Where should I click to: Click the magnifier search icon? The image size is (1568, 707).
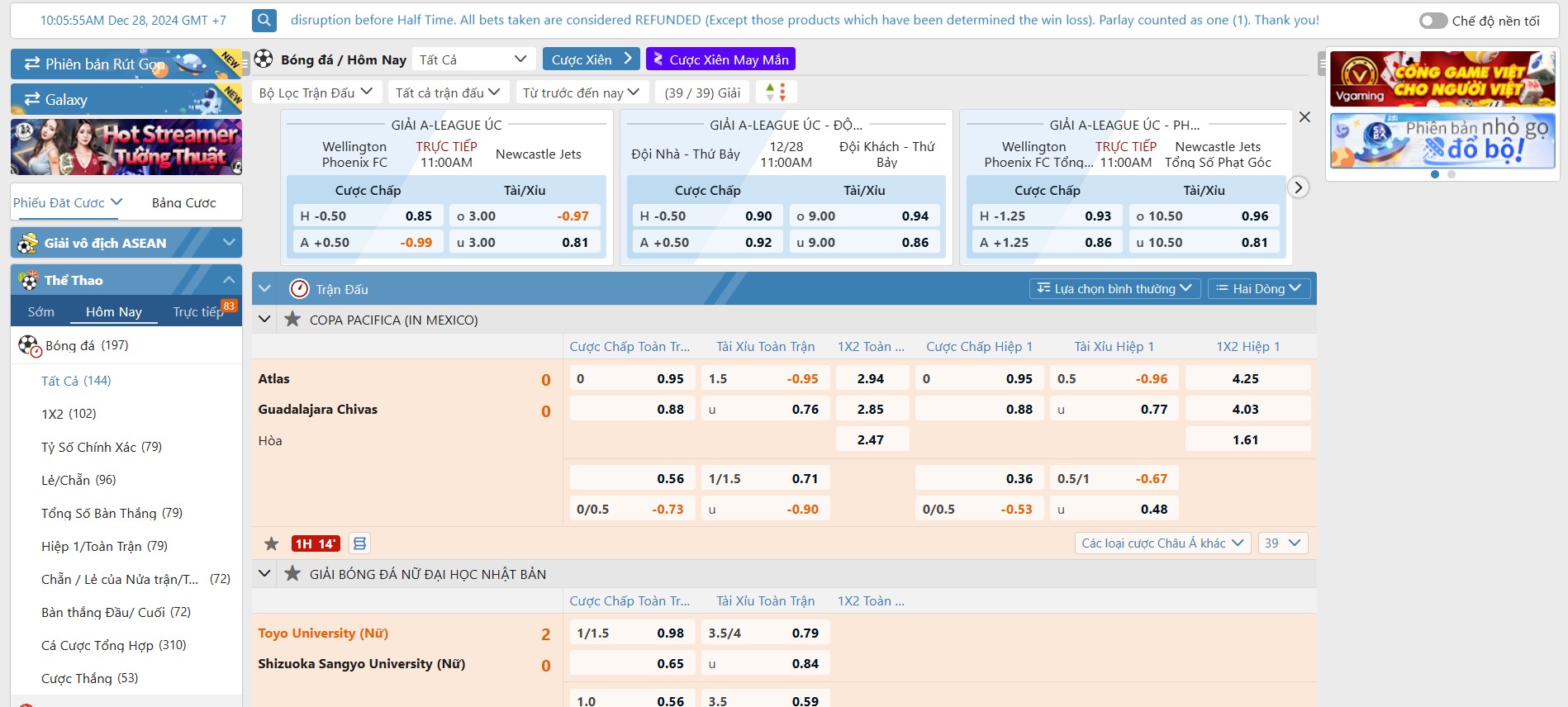264,21
